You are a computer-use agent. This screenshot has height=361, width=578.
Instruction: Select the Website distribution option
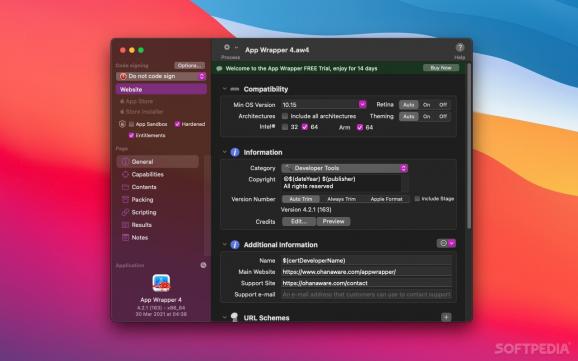point(161,90)
